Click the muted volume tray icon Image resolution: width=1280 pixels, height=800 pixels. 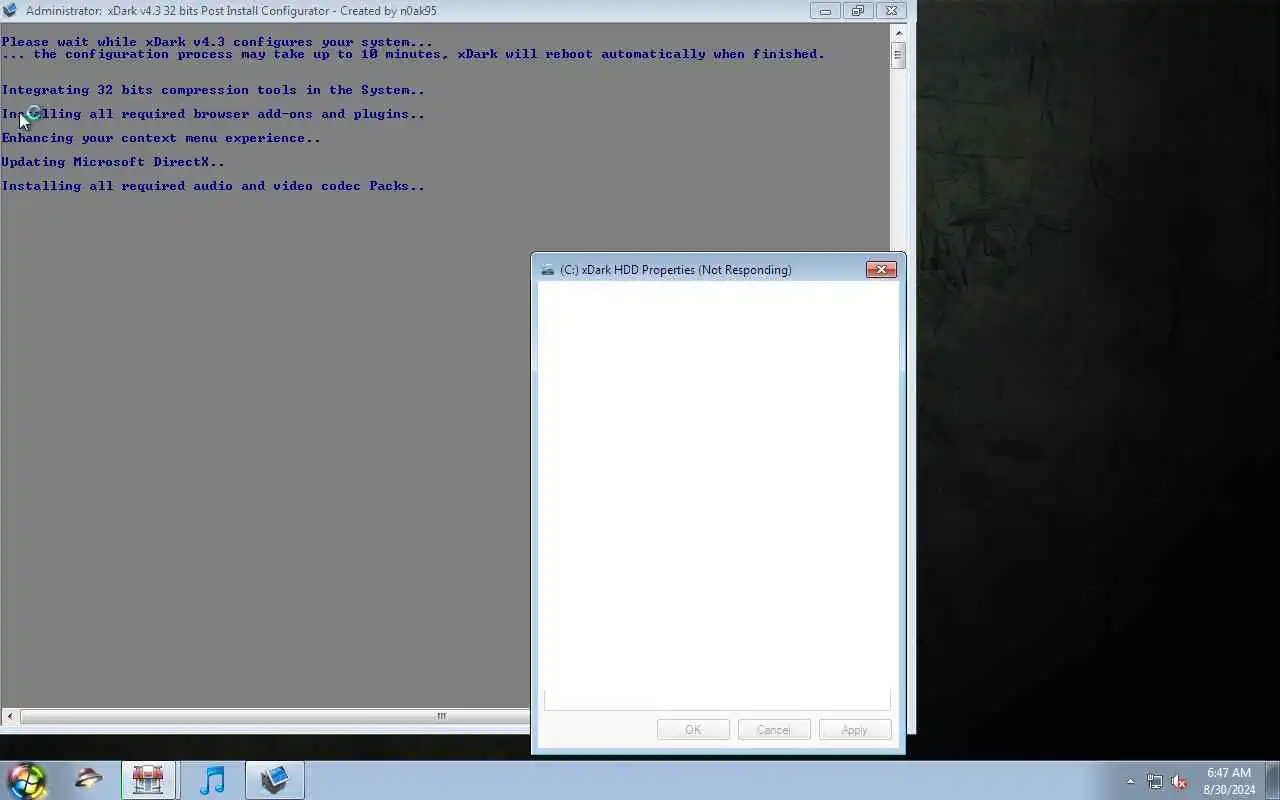click(x=1179, y=782)
